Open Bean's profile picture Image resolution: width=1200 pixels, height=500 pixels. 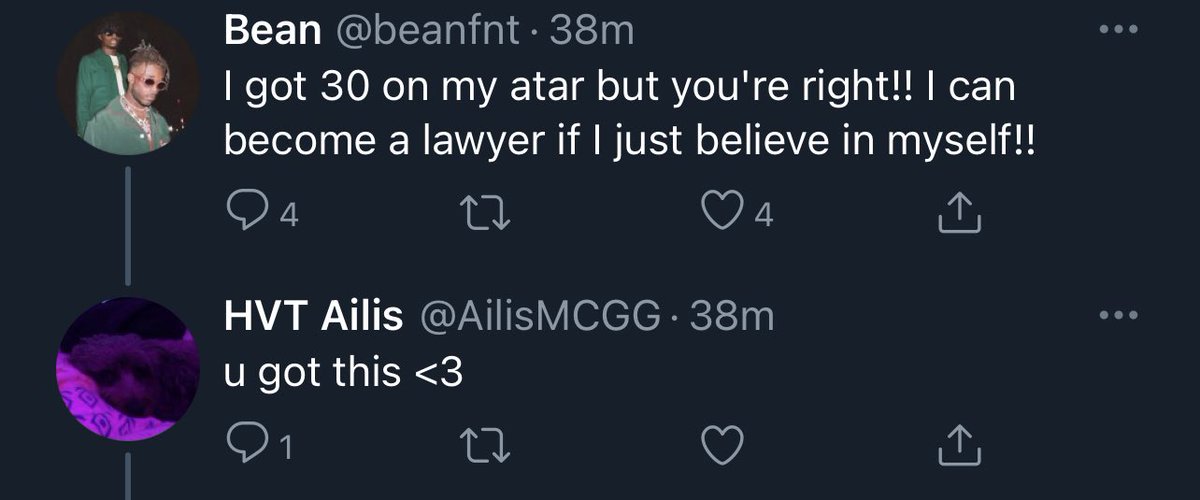click(x=127, y=85)
